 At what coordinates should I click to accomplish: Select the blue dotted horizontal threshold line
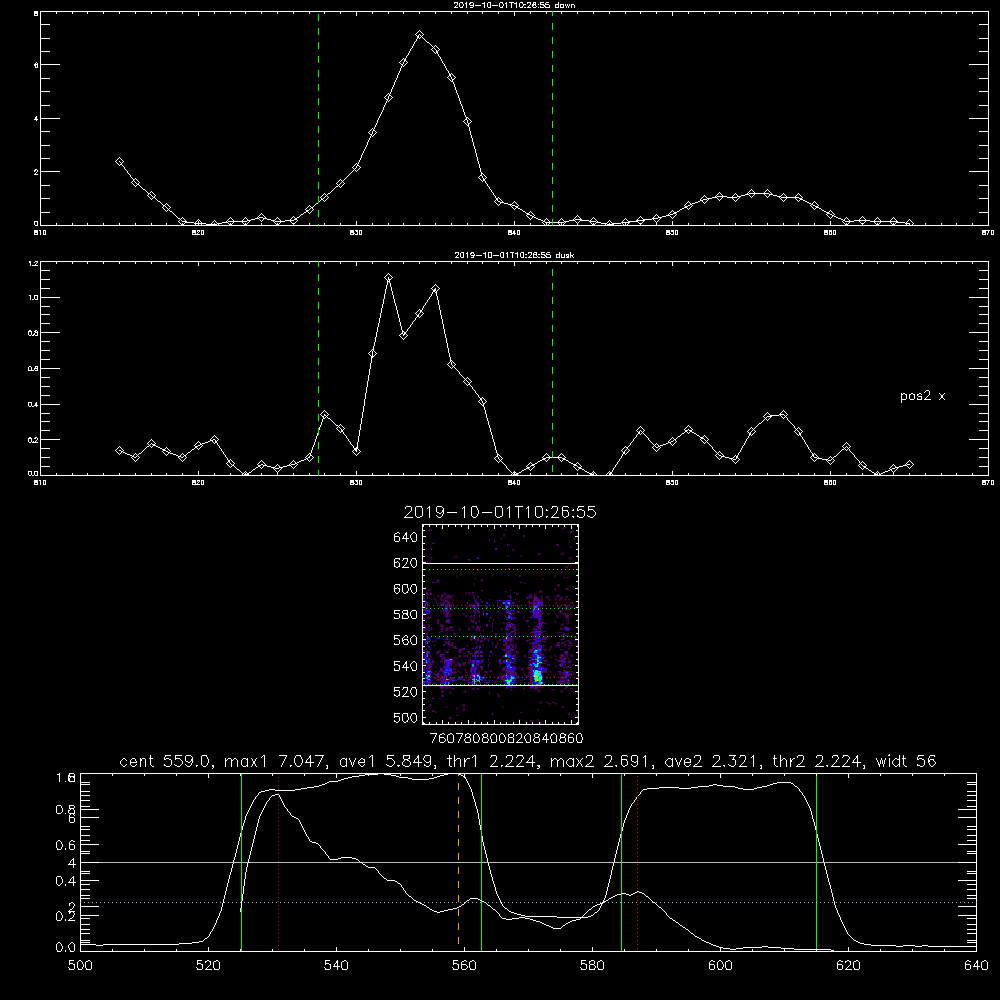pyautogui.click(x=528, y=902)
